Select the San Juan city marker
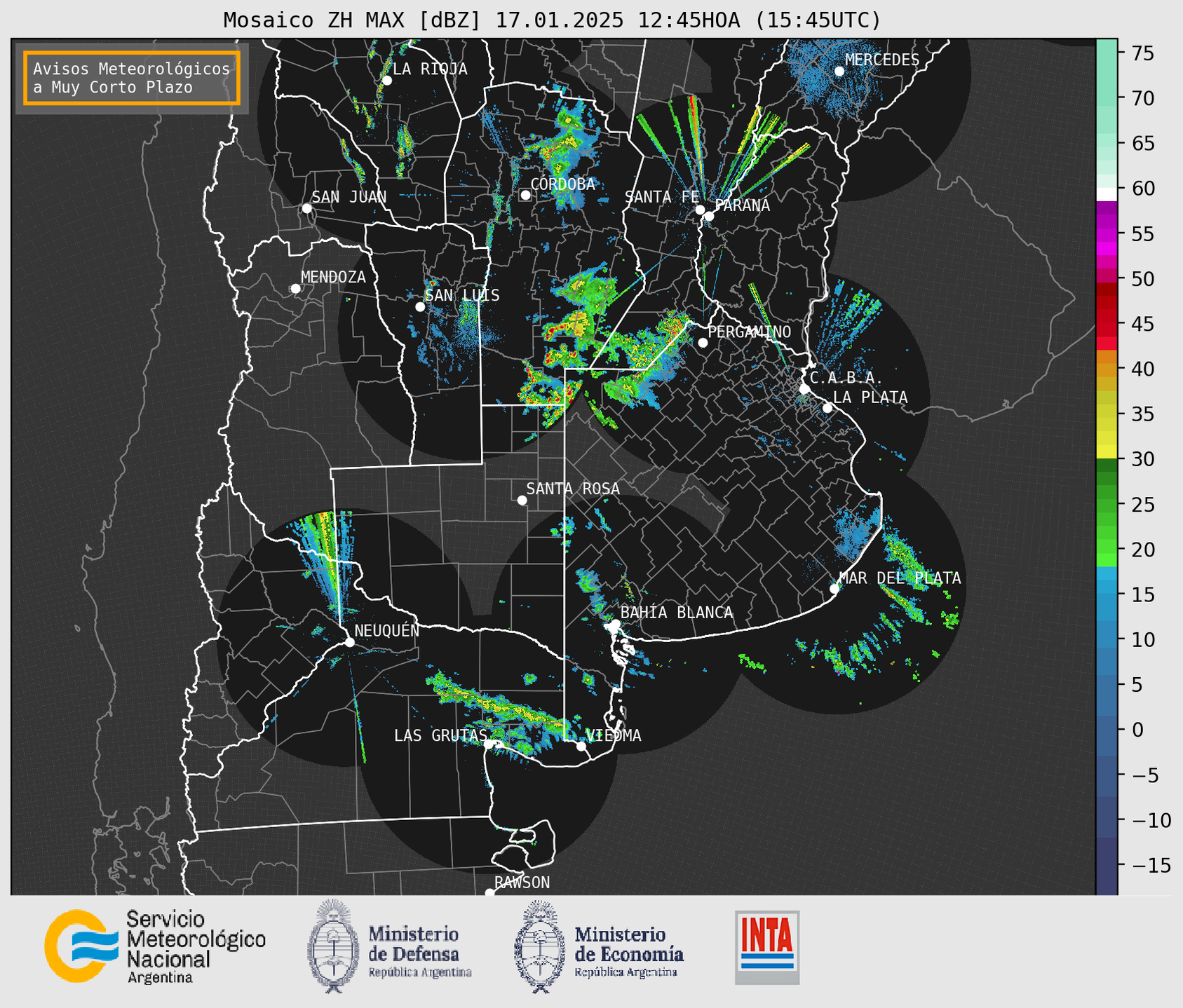 pyautogui.click(x=306, y=208)
